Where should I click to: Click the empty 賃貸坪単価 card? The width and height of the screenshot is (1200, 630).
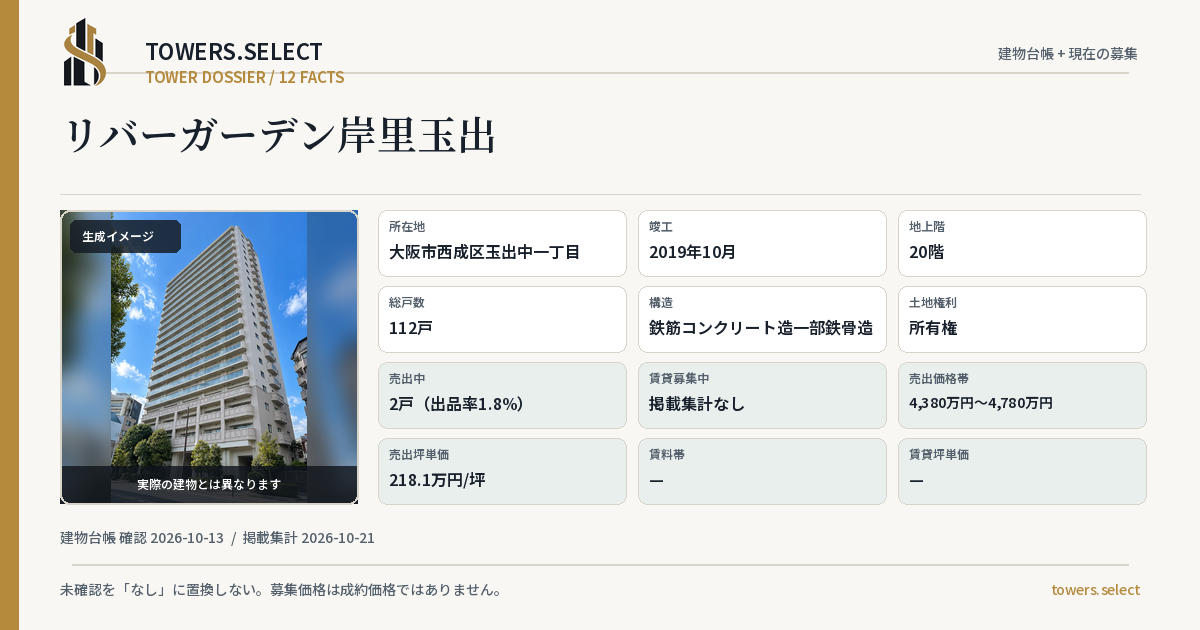tap(1022, 471)
